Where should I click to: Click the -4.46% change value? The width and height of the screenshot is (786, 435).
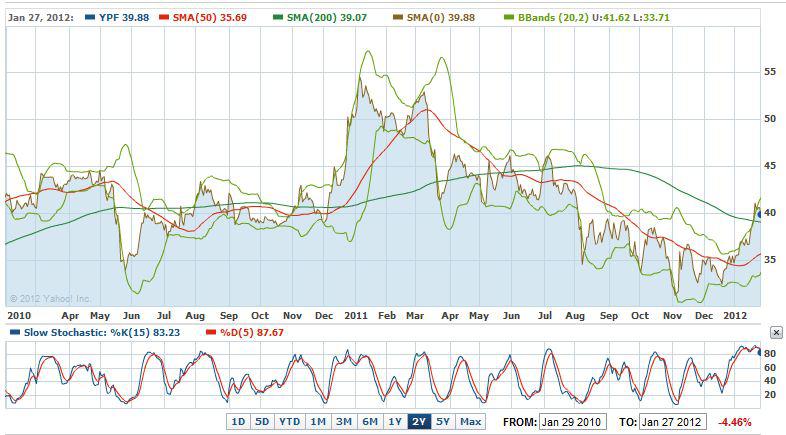click(x=735, y=422)
